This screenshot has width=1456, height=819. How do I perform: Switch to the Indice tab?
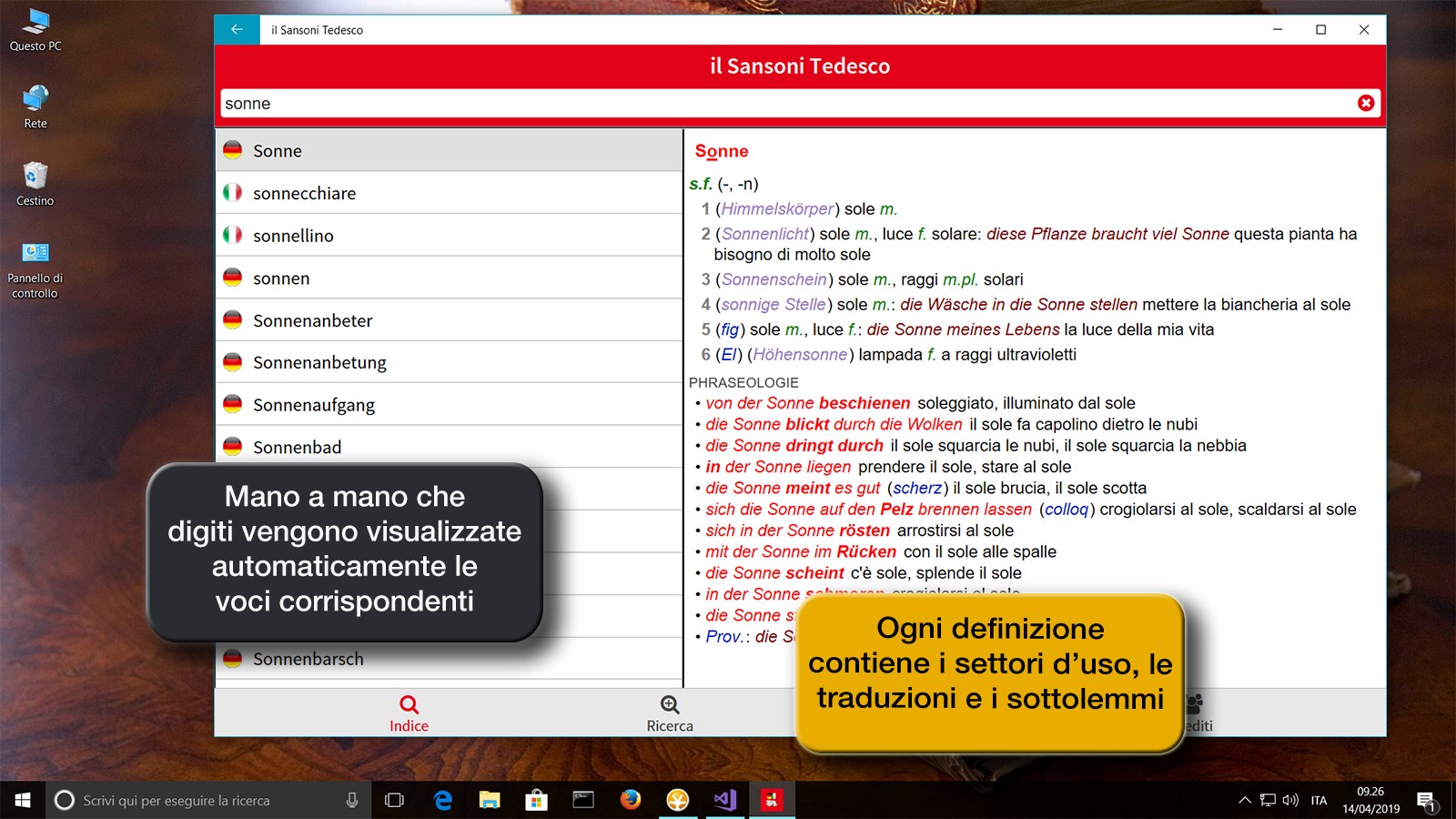(409, 713)
